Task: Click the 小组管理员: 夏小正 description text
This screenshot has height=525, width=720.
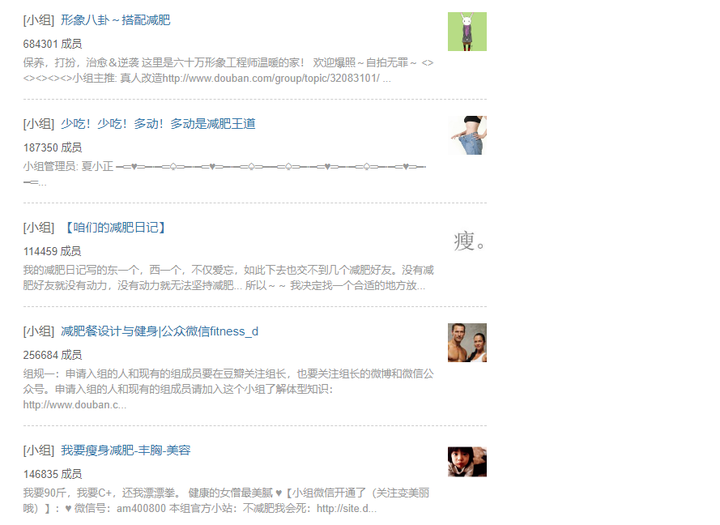Action: 68,166
